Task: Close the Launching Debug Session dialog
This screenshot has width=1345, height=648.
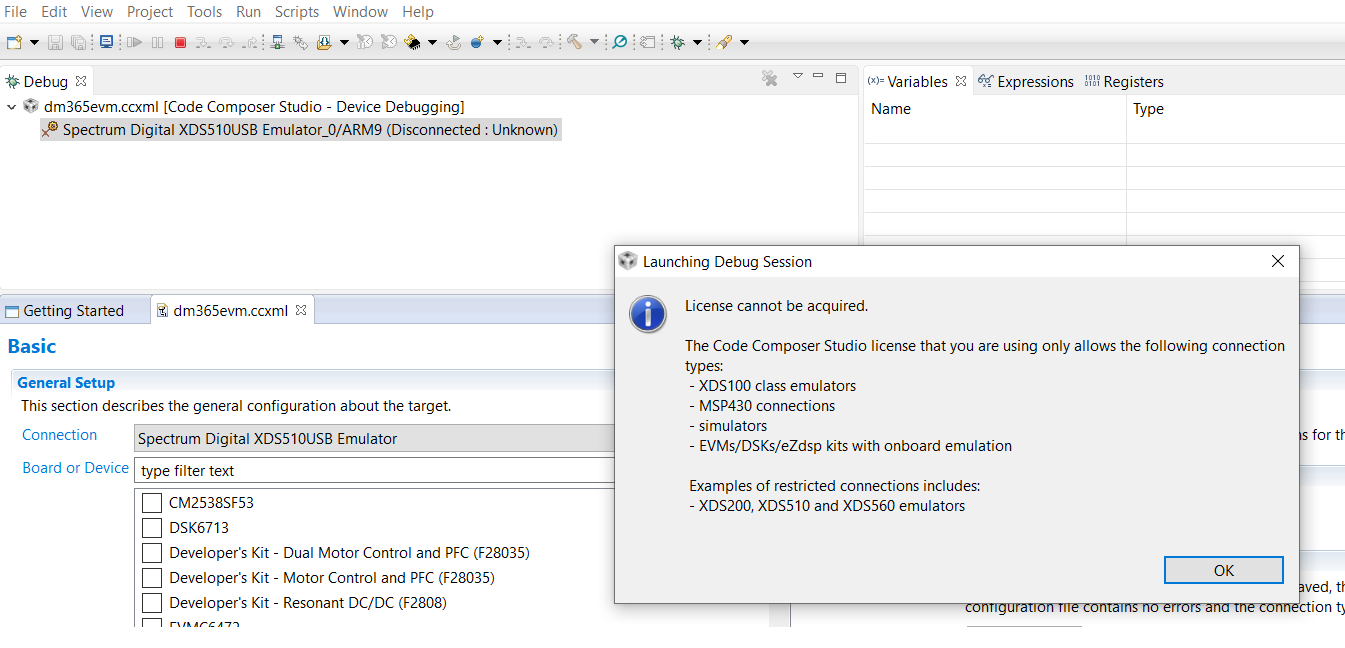Action: pos(1277,261)
